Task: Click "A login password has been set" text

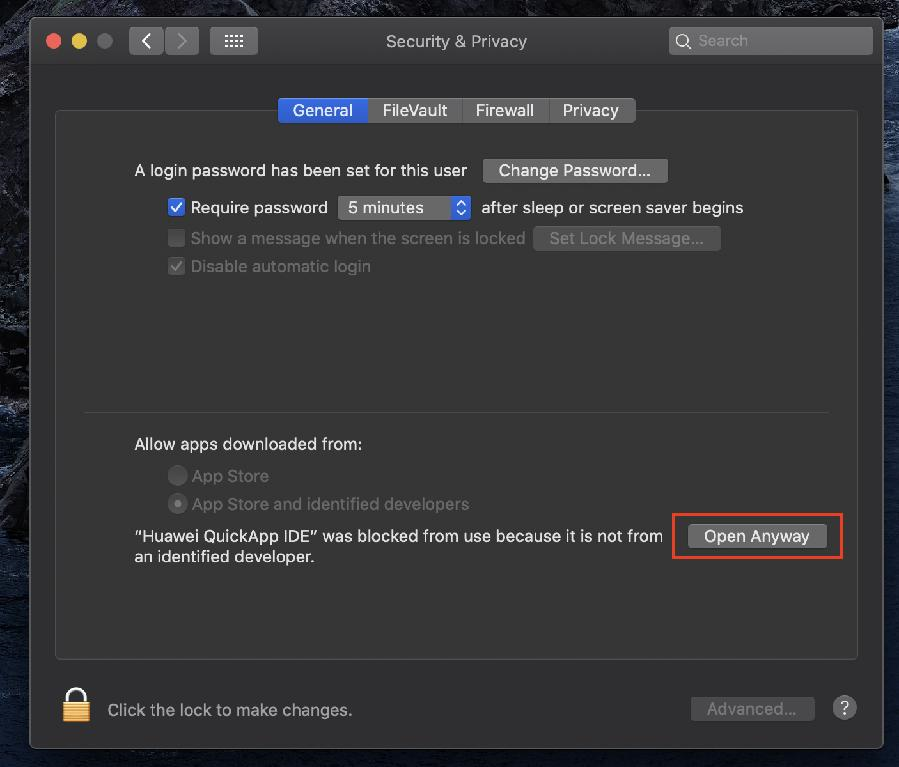Action: pyautogui.click(x=300, y=171)
